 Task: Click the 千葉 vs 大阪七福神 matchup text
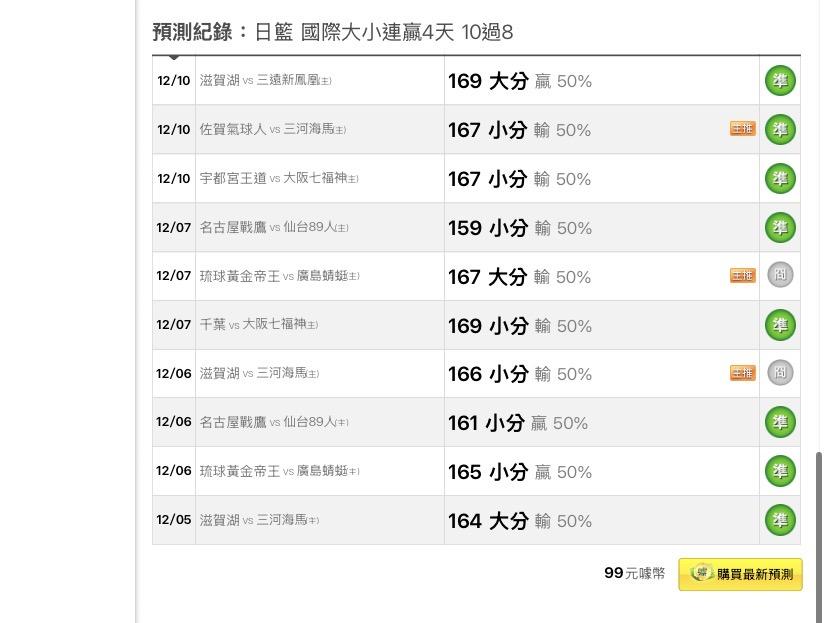coord(258,325)
